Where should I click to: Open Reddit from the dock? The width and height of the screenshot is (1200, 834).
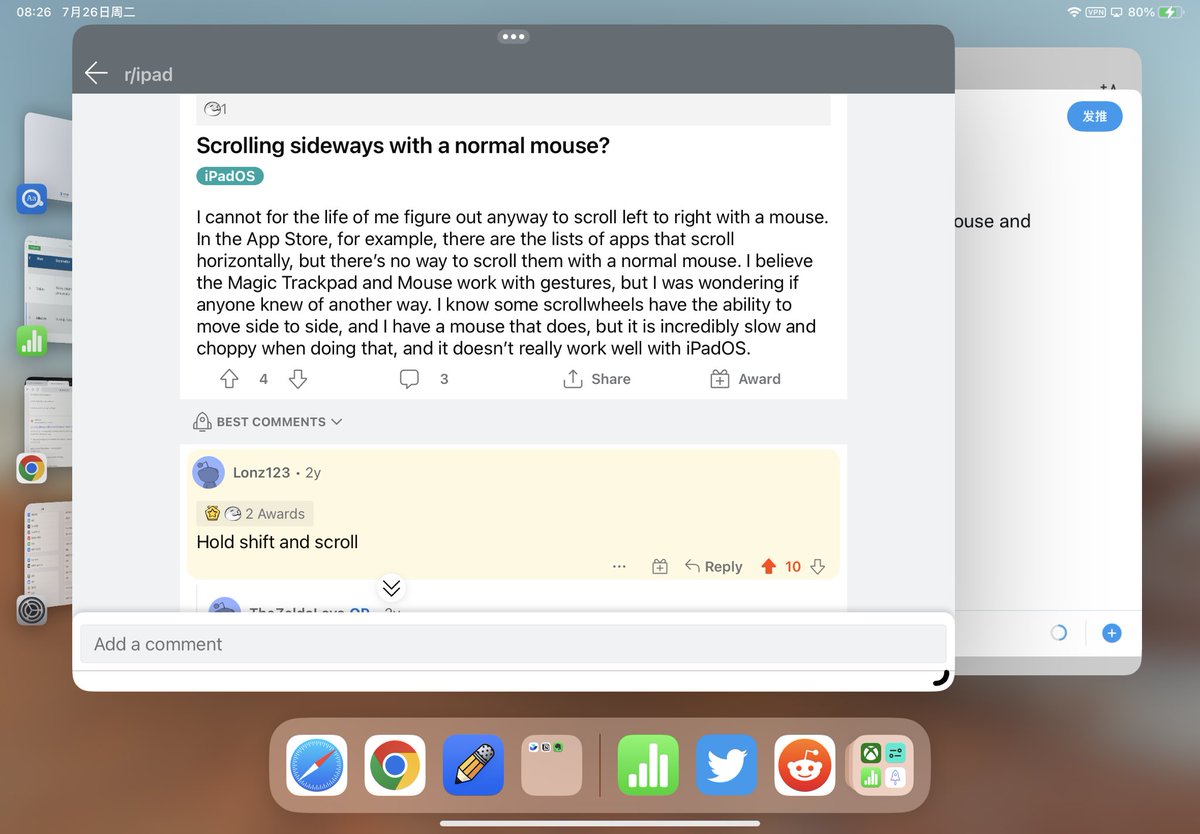[804, 765]
